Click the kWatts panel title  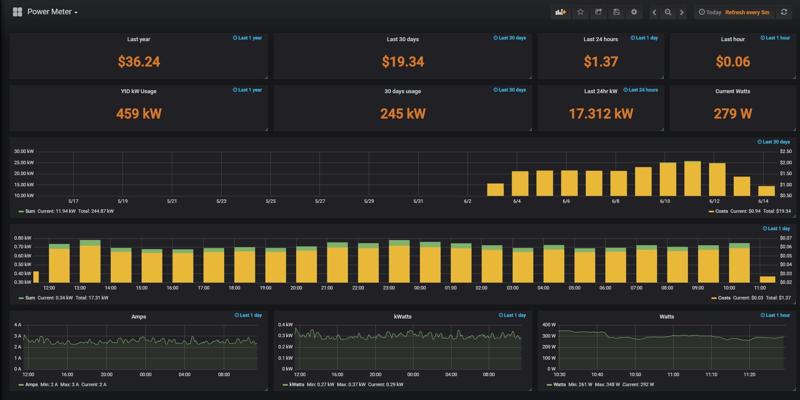point(403,316)
